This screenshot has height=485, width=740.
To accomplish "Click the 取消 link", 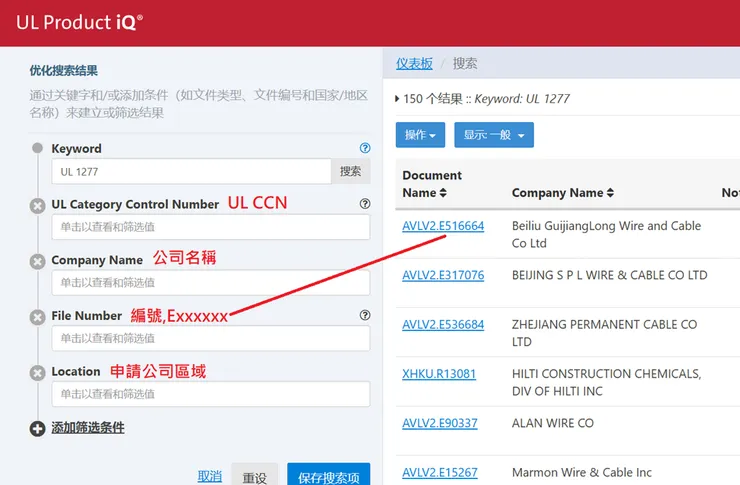I will tap(210, 477).
